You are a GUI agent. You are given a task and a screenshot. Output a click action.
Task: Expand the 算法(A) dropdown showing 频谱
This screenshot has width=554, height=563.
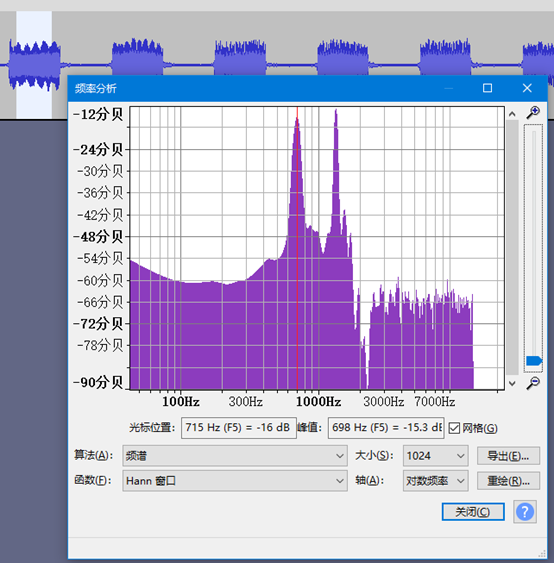[235, 456]
